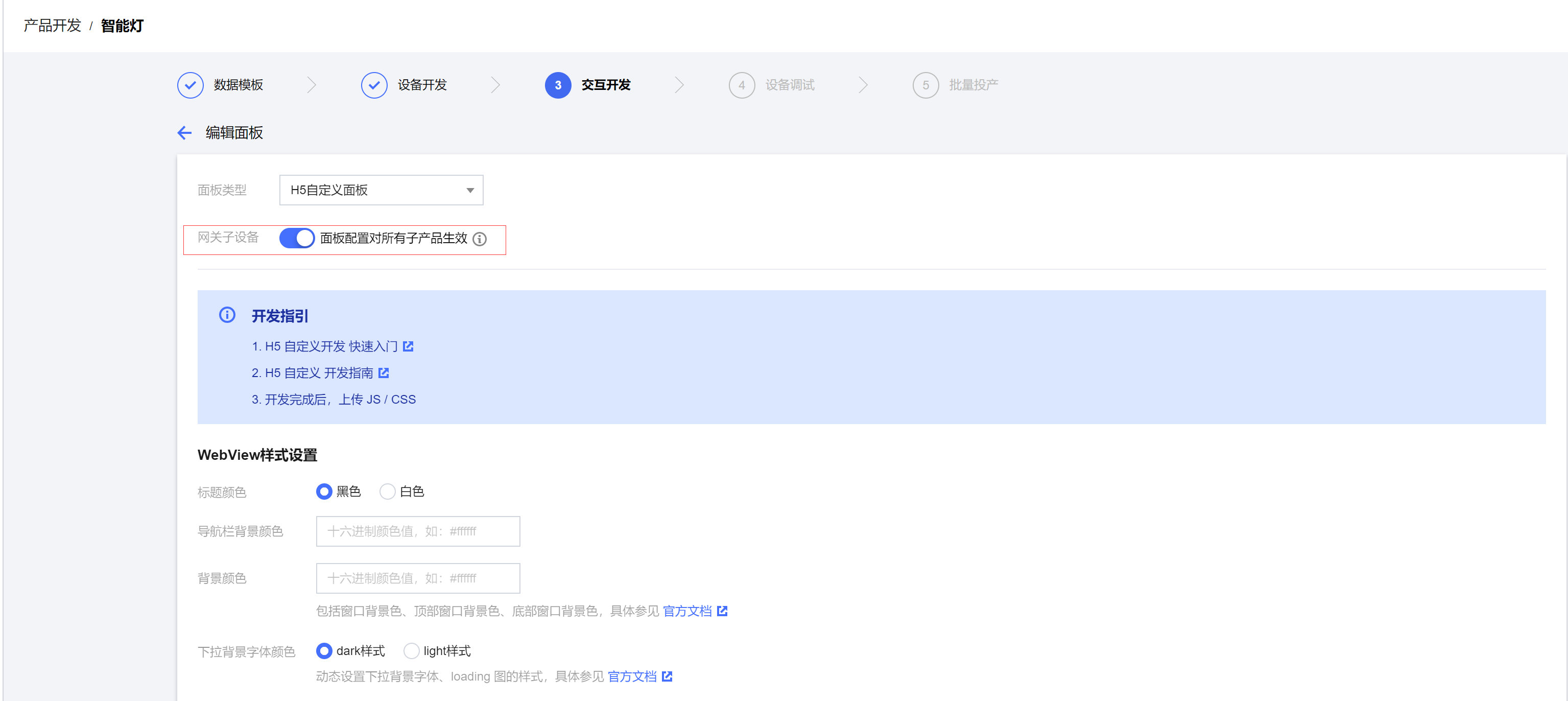
Task: Click the 开发指引 info circle icon
Action: pos(227,315)
